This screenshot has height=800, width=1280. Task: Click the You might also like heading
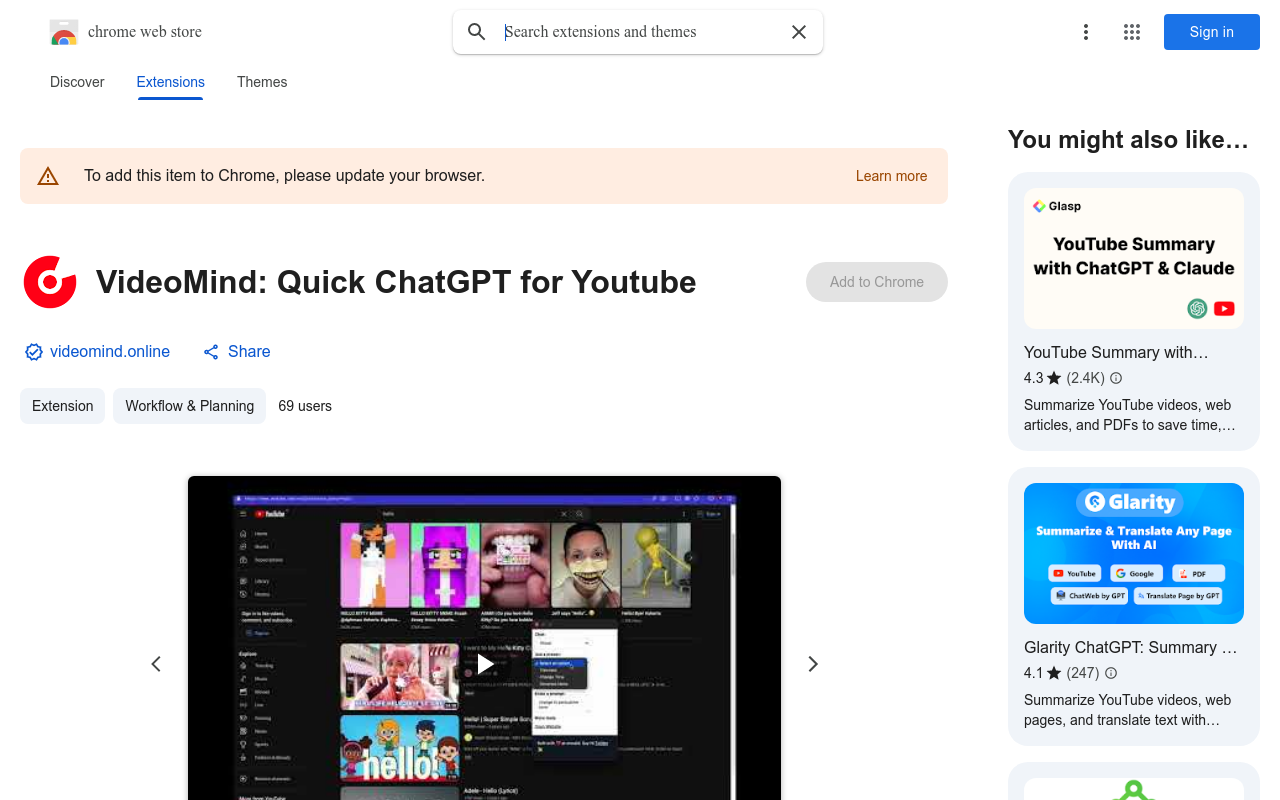(1129, 140)
